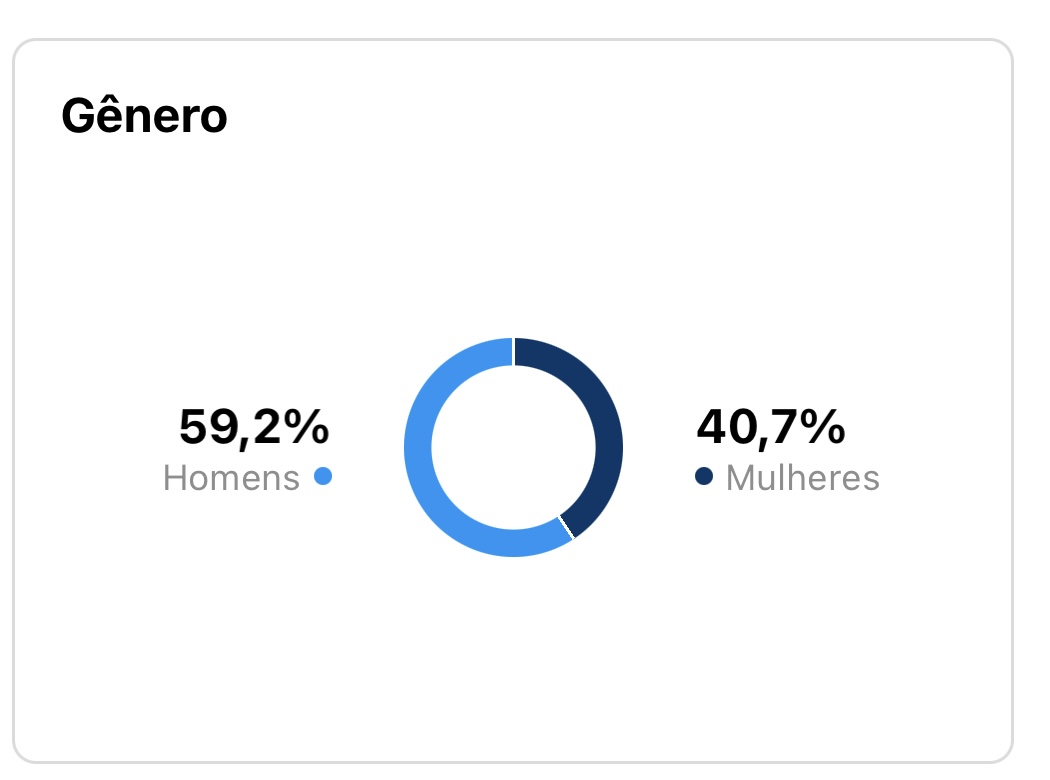This screenshot has height=780, width=1050.
Task: Click the bottom border of the Gênero card
Action: 513,761
